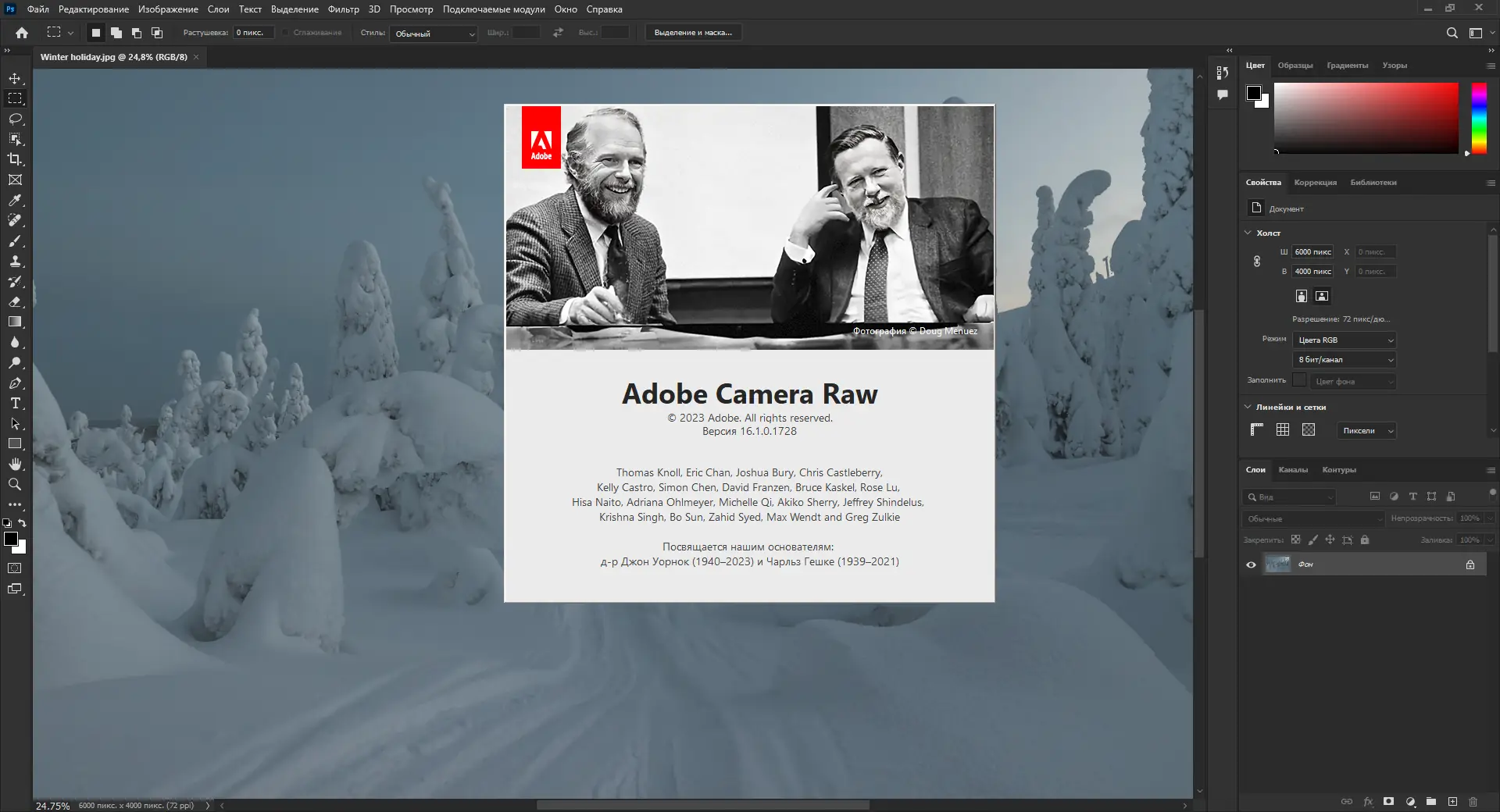The height and width of the screenshot is (812, 1500).
Task: Open the tool preset picker arrow
Action: pyautogui.click(x=70, y=33)
